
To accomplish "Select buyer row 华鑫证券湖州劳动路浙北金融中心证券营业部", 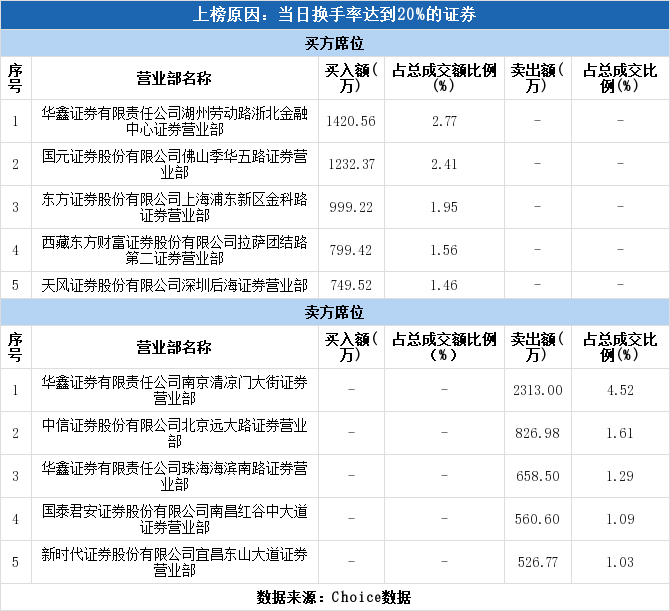I will pyautogui.click(x=335, y=121).
